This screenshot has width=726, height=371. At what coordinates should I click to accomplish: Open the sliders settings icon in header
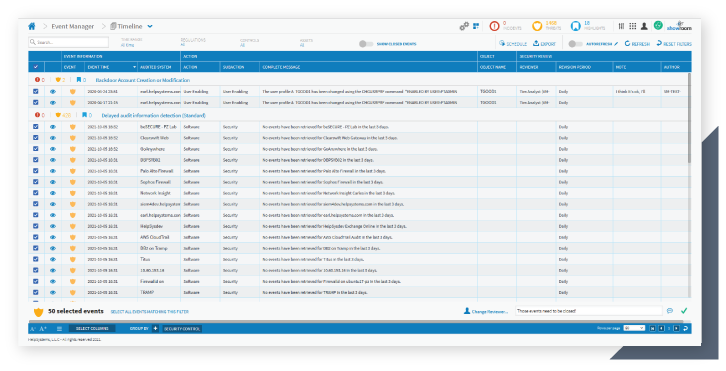tap(621, 26)
